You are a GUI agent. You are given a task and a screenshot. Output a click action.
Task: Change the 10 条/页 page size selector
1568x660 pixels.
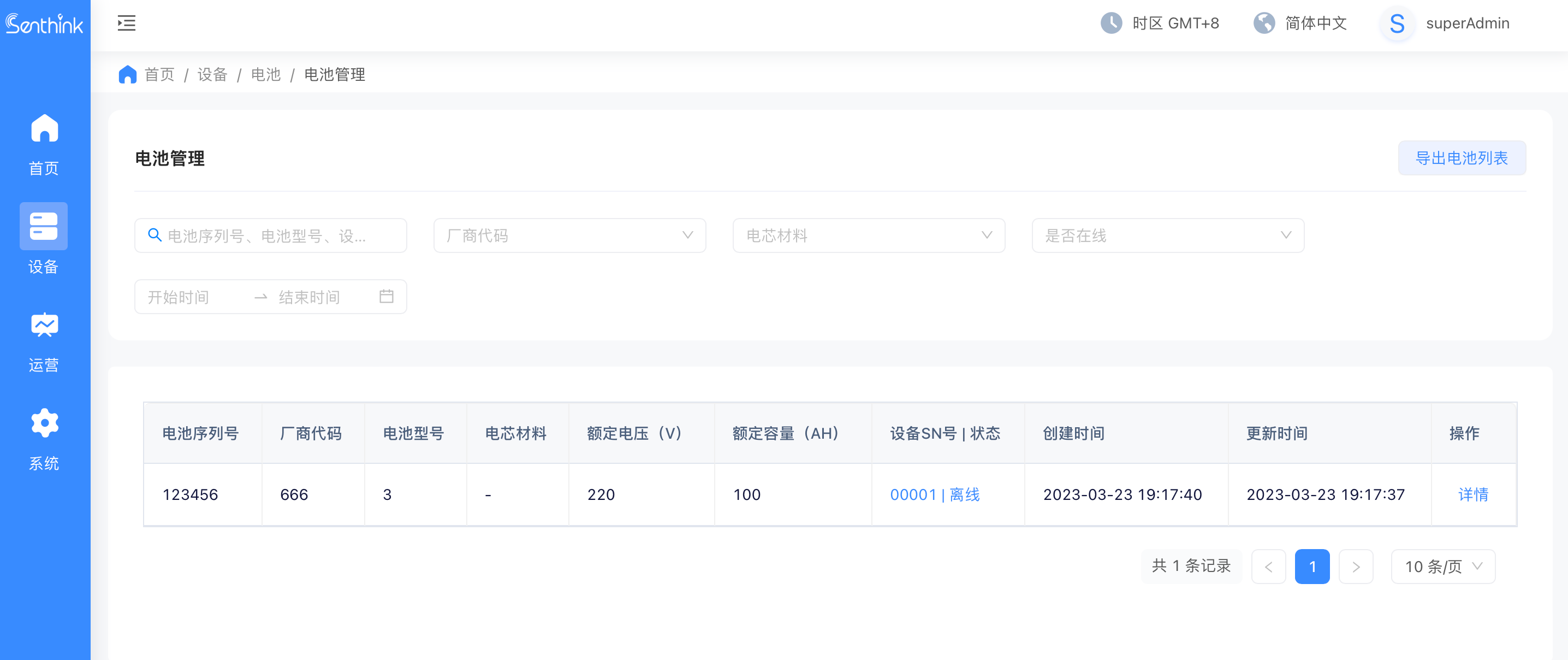pyautogui.click(x=1442, y=566)
